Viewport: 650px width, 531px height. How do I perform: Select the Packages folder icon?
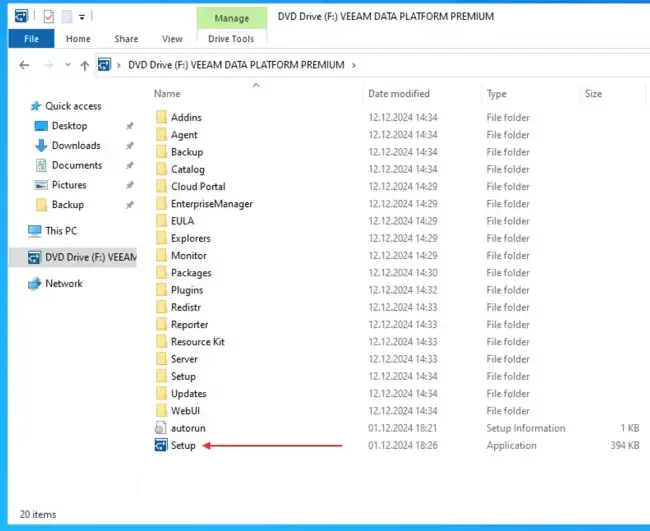click(x=161, y=273)
